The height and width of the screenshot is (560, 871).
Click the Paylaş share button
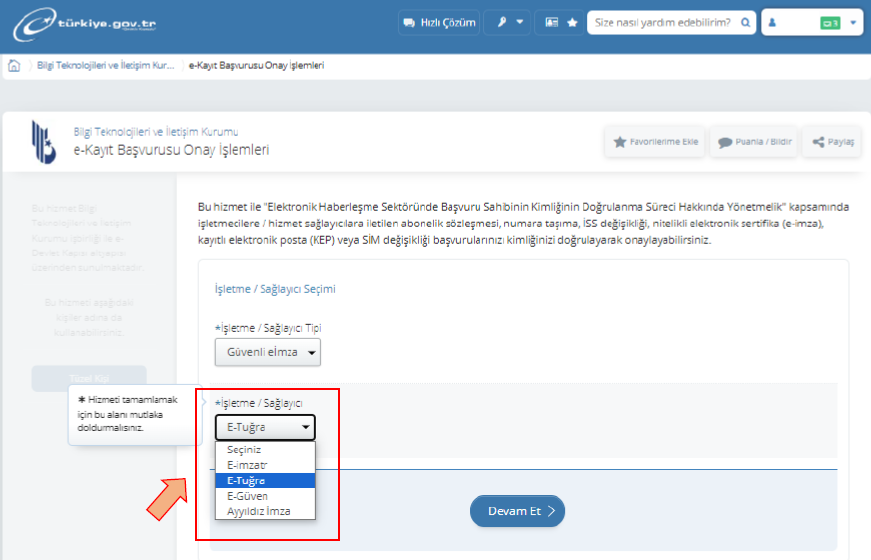832,142
